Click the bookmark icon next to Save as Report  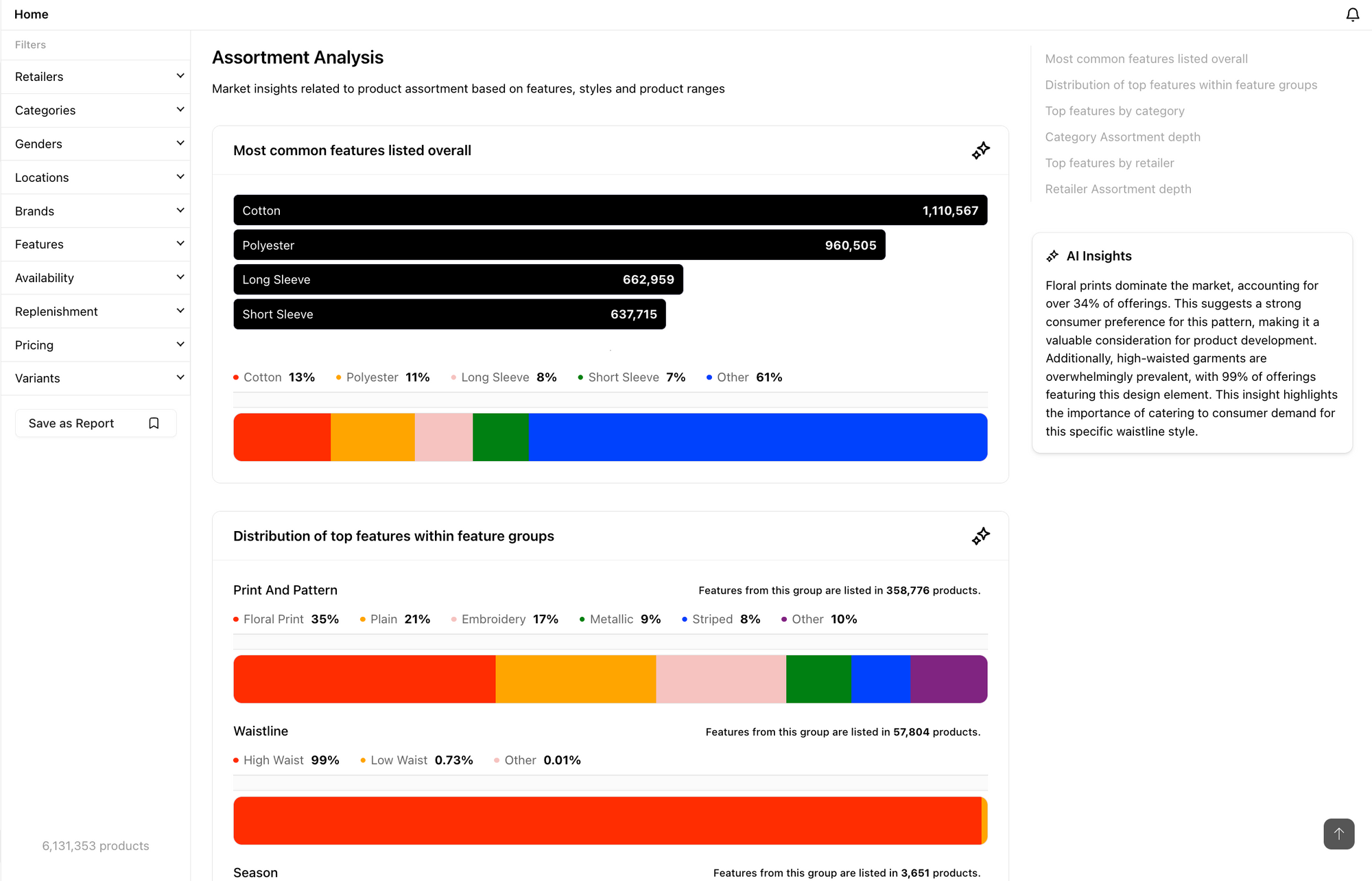click(155, 423)
